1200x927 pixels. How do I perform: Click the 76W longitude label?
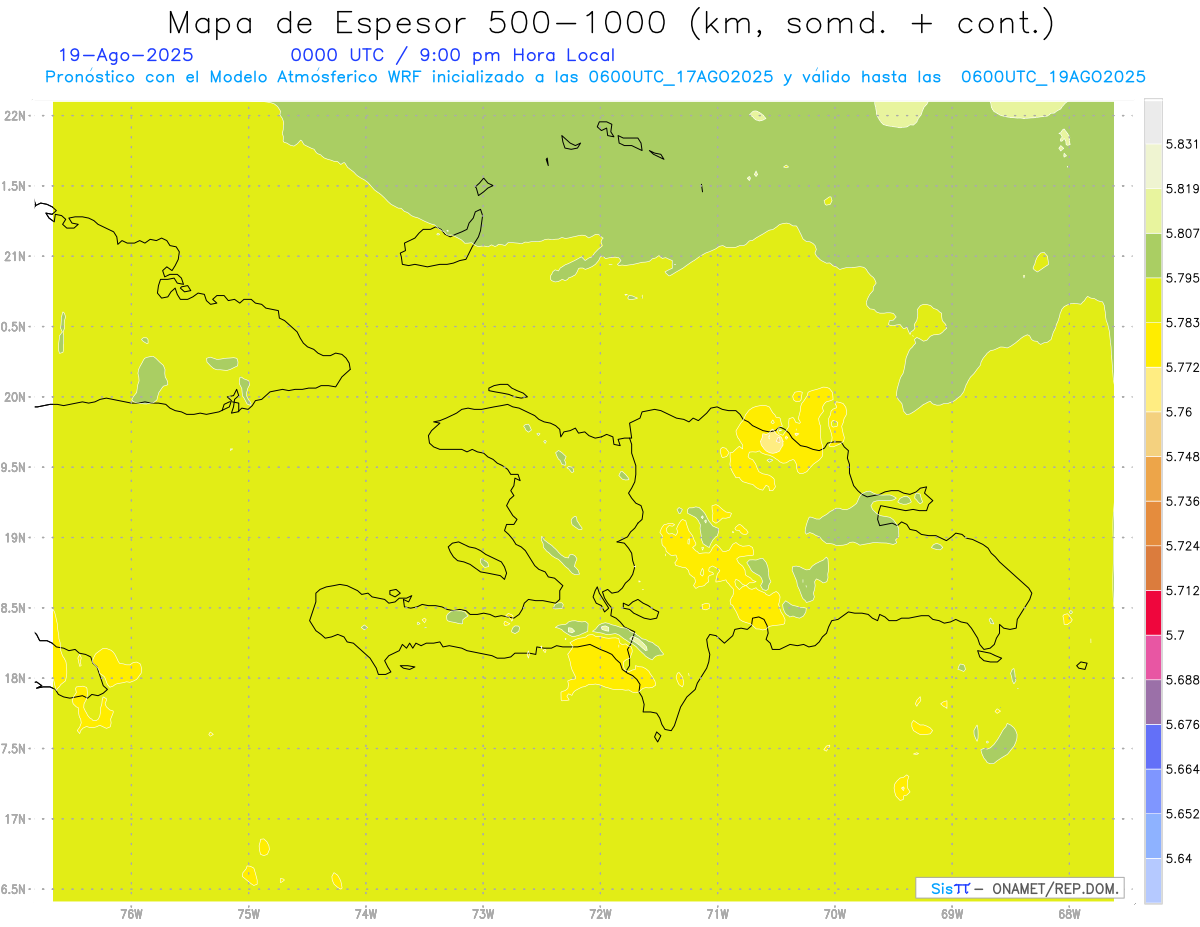tap(131, 913)
